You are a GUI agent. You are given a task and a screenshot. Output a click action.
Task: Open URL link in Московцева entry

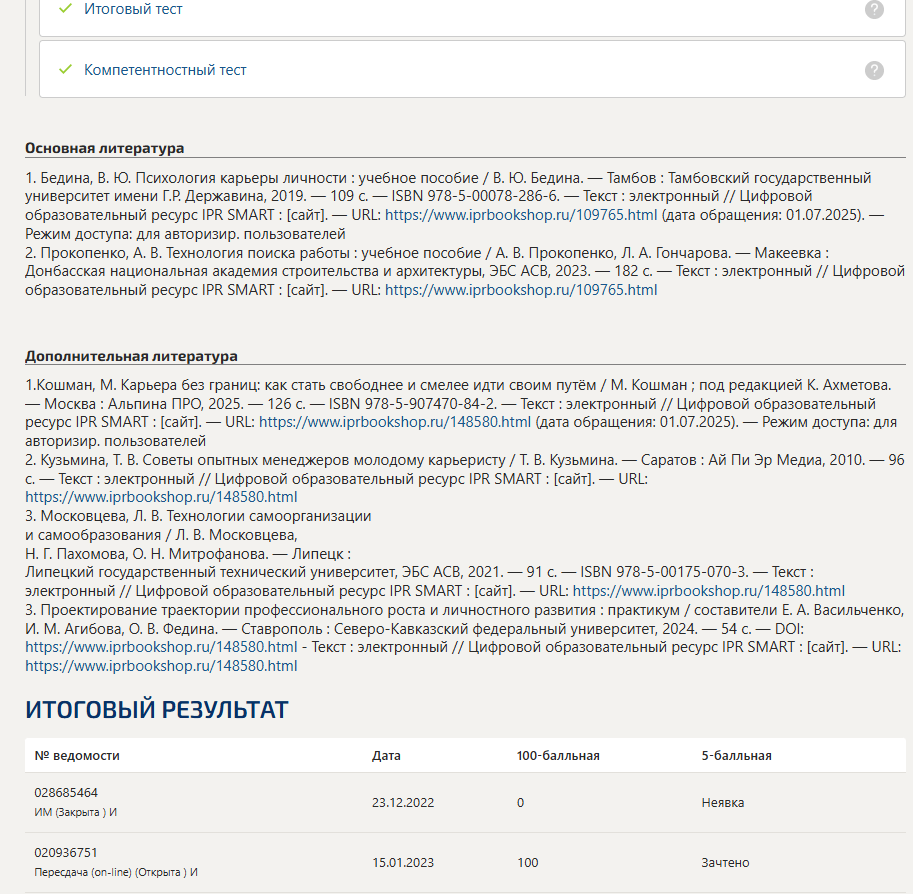click(x=709, y=591)
